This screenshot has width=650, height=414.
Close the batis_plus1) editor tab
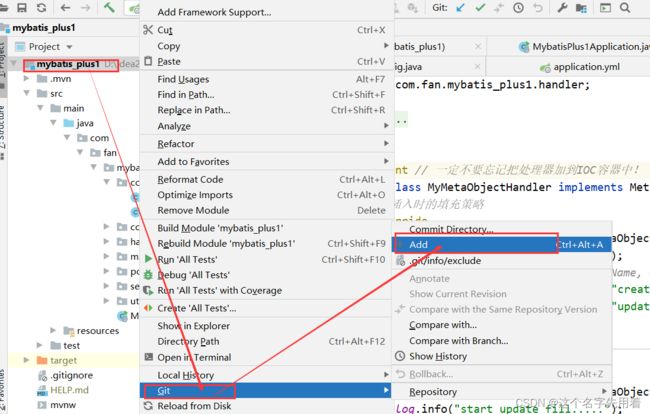coord(478,46)
